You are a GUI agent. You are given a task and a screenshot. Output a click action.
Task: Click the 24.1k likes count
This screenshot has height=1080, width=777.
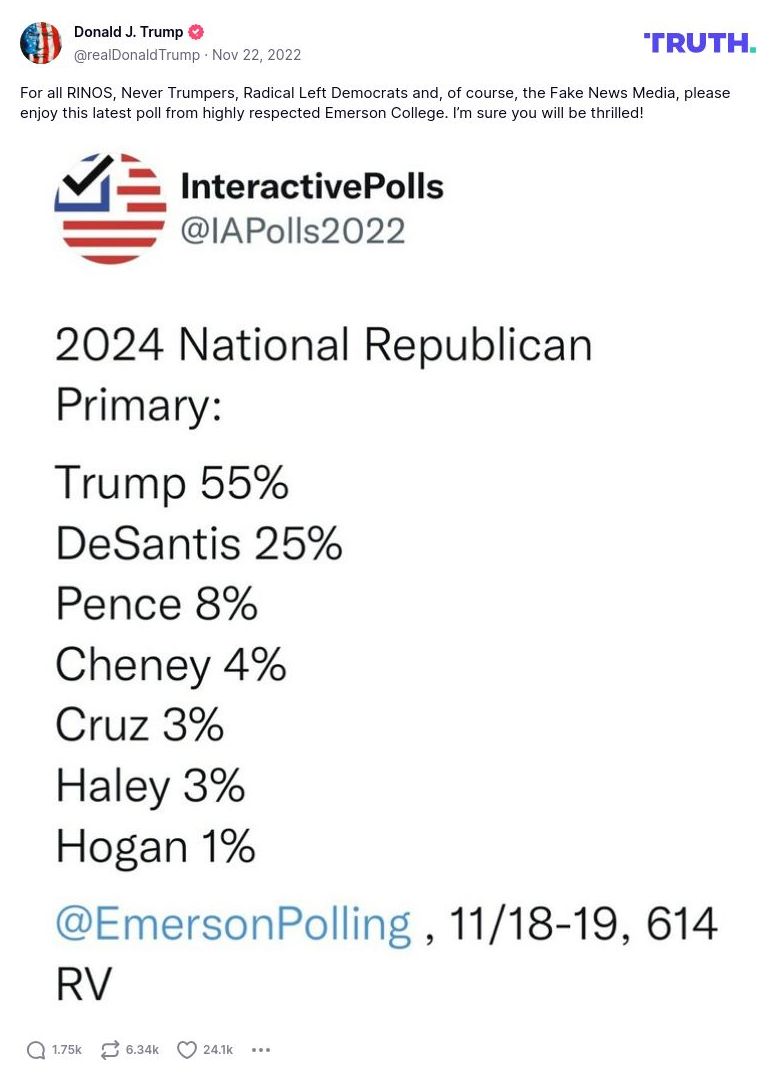tap(218, 1049)
